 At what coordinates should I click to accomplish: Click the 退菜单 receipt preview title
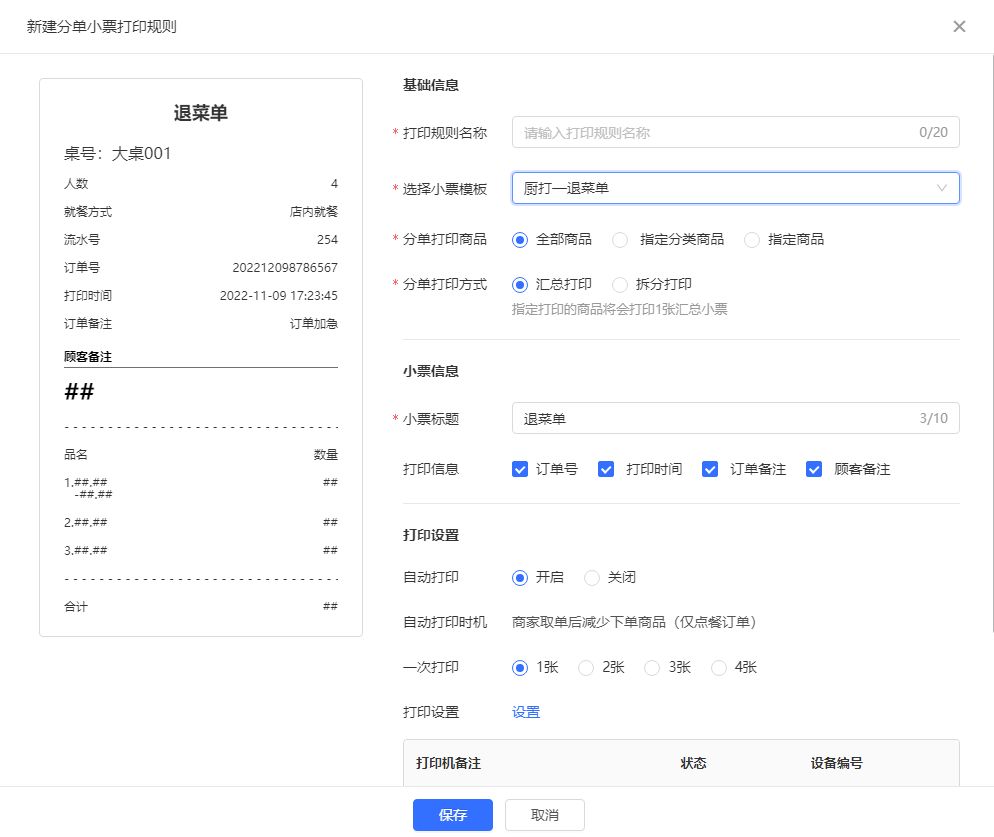[x=201, y=113]
